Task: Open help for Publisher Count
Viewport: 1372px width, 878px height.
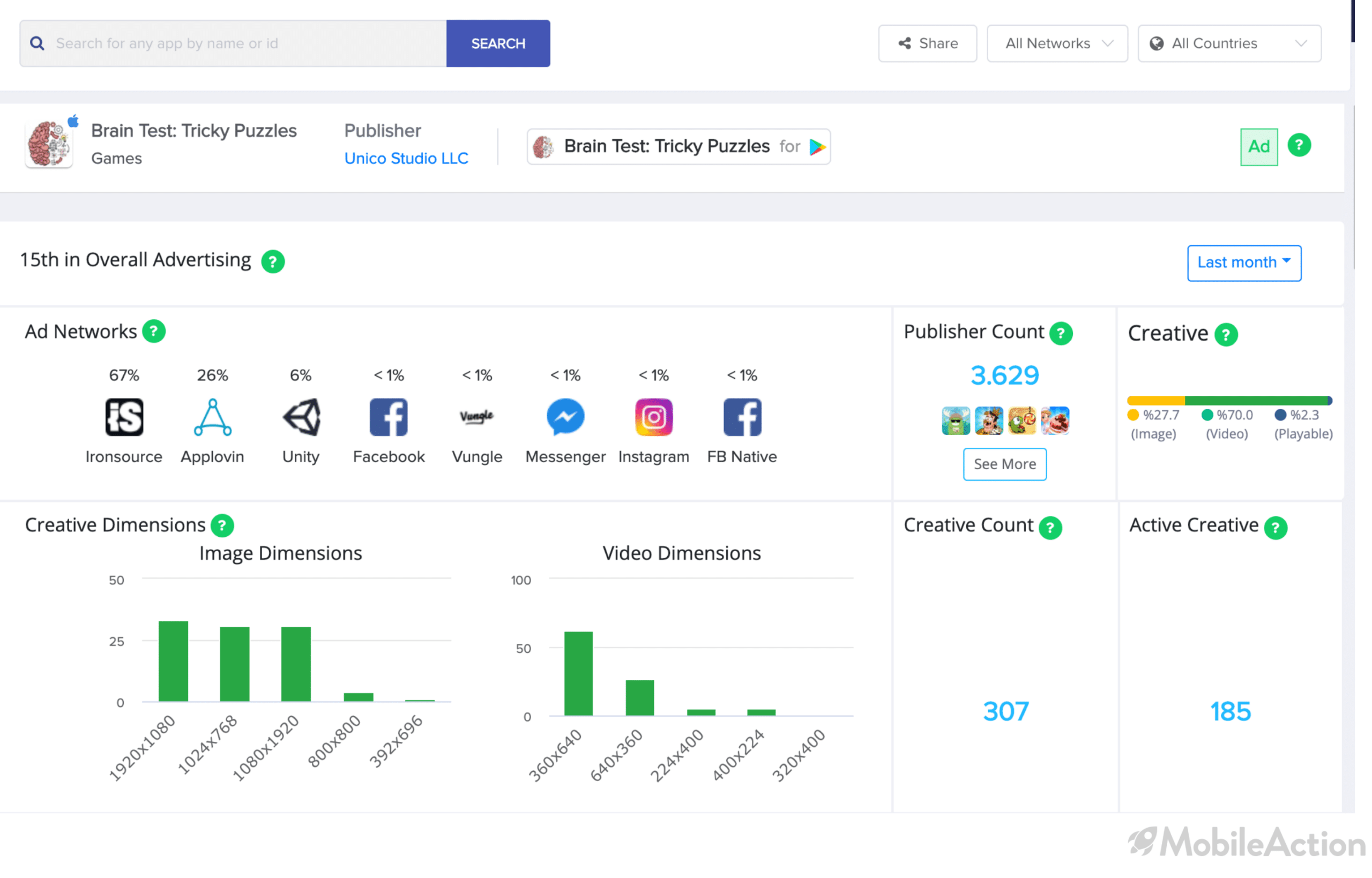Action: 1061,333
